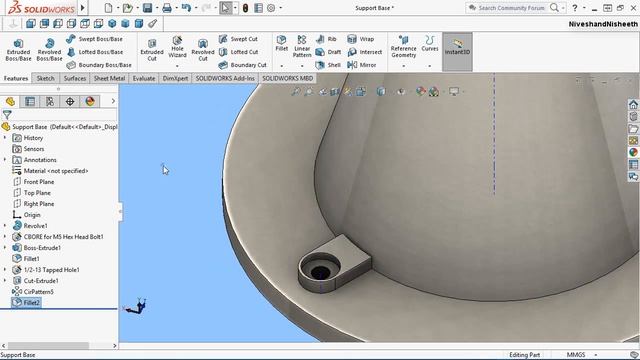Open the Hole Wizard dropdown arrow
Image resolution: width=640 pixels, height=360 pixels.
pyautogui.click(x=177, y=66)
